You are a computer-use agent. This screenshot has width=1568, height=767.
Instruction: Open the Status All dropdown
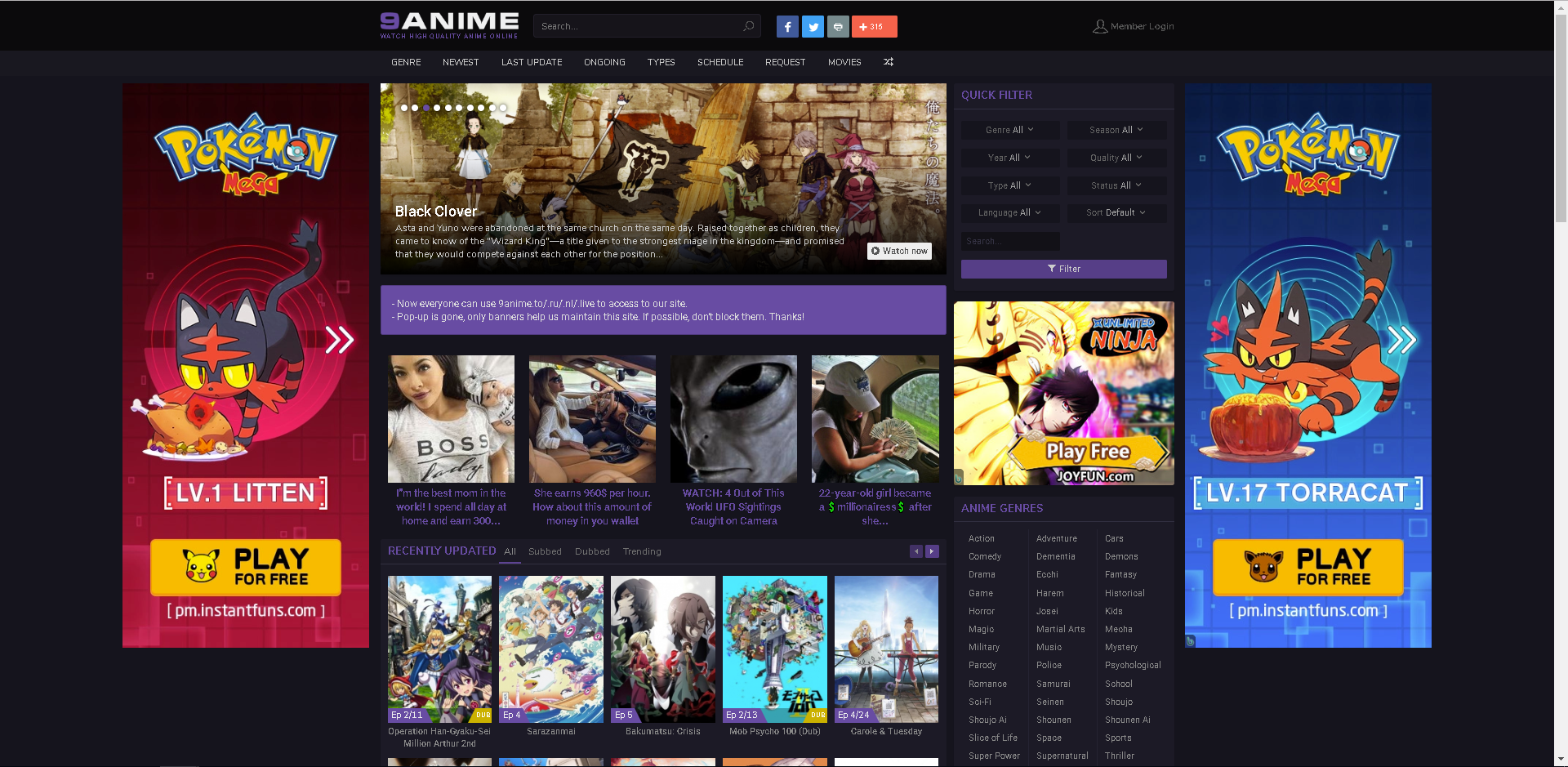click(x=1116, y=185)
